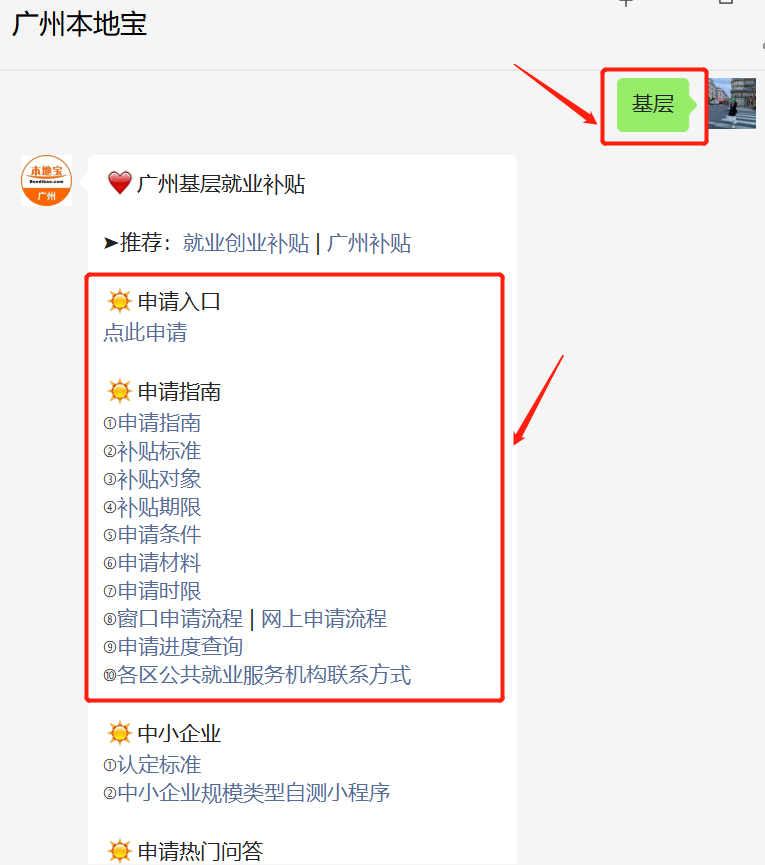Open 窗口申请流程 link
The image size is (765, 865).
click(x=180, y=619)
